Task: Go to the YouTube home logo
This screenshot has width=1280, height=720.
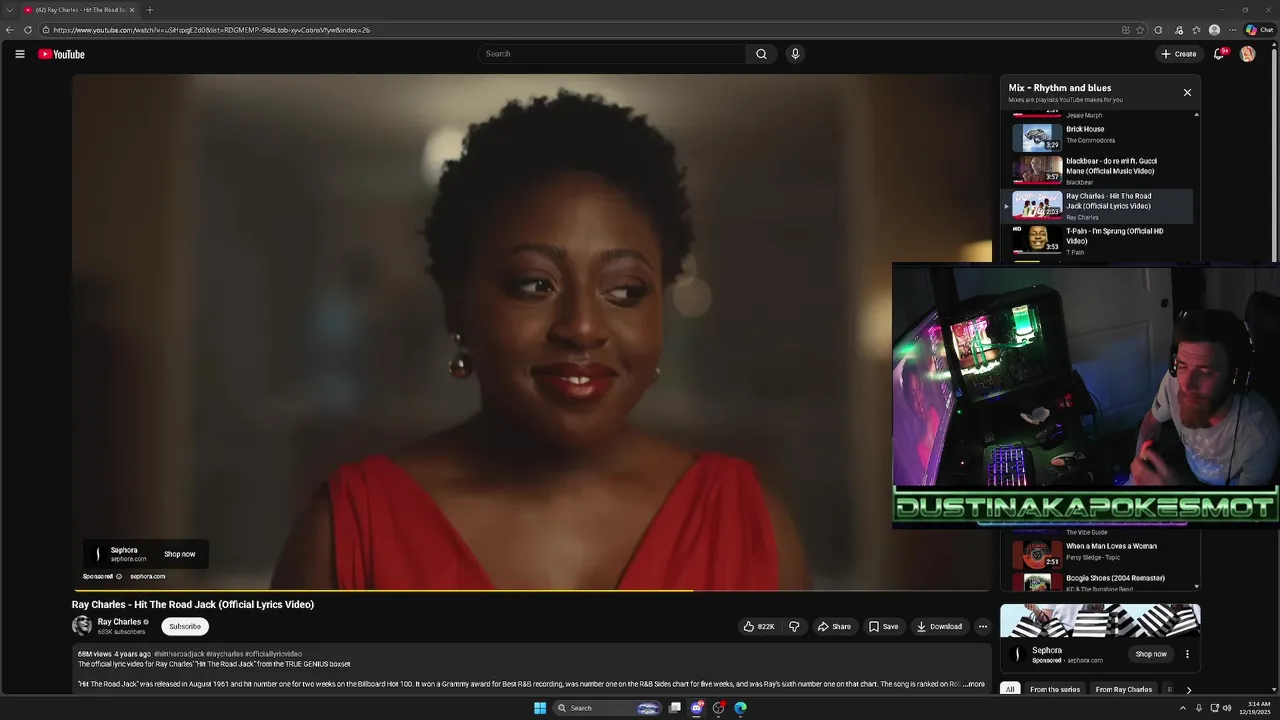Action: [61, 54]
